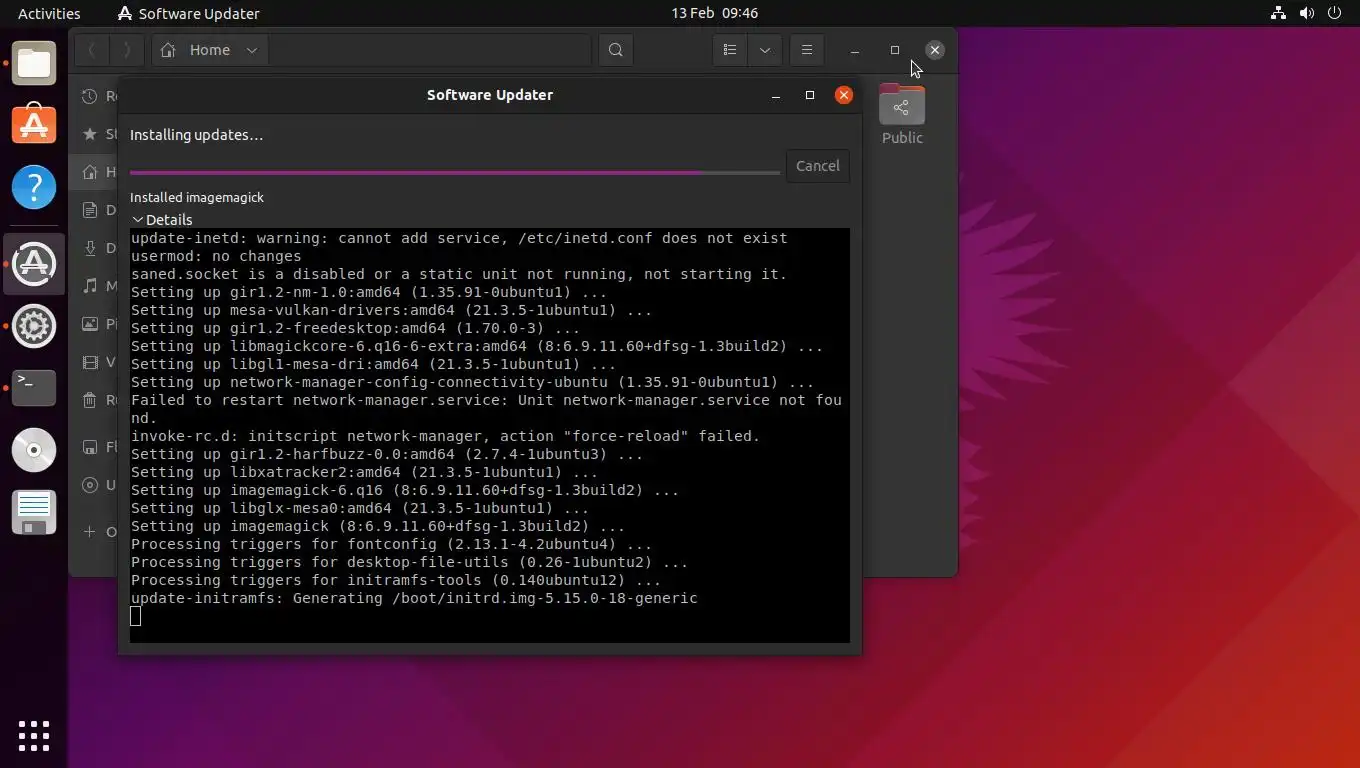Click 'usermod: no changes' terminal line
1360x768 pixels.
coord(216,256)
